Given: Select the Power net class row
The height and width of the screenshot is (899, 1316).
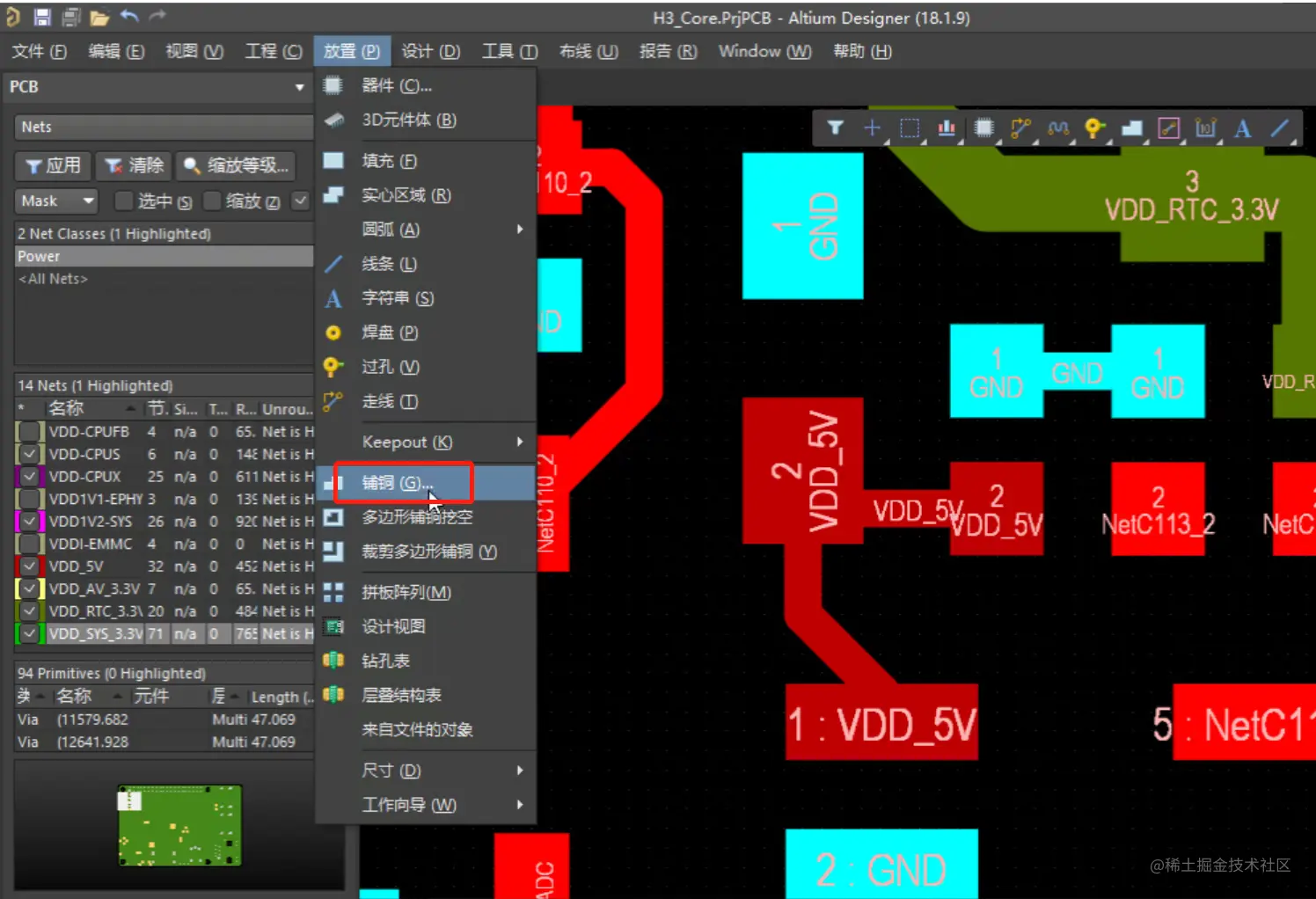Looking at the screenshot, I should [x=164, y=257].
